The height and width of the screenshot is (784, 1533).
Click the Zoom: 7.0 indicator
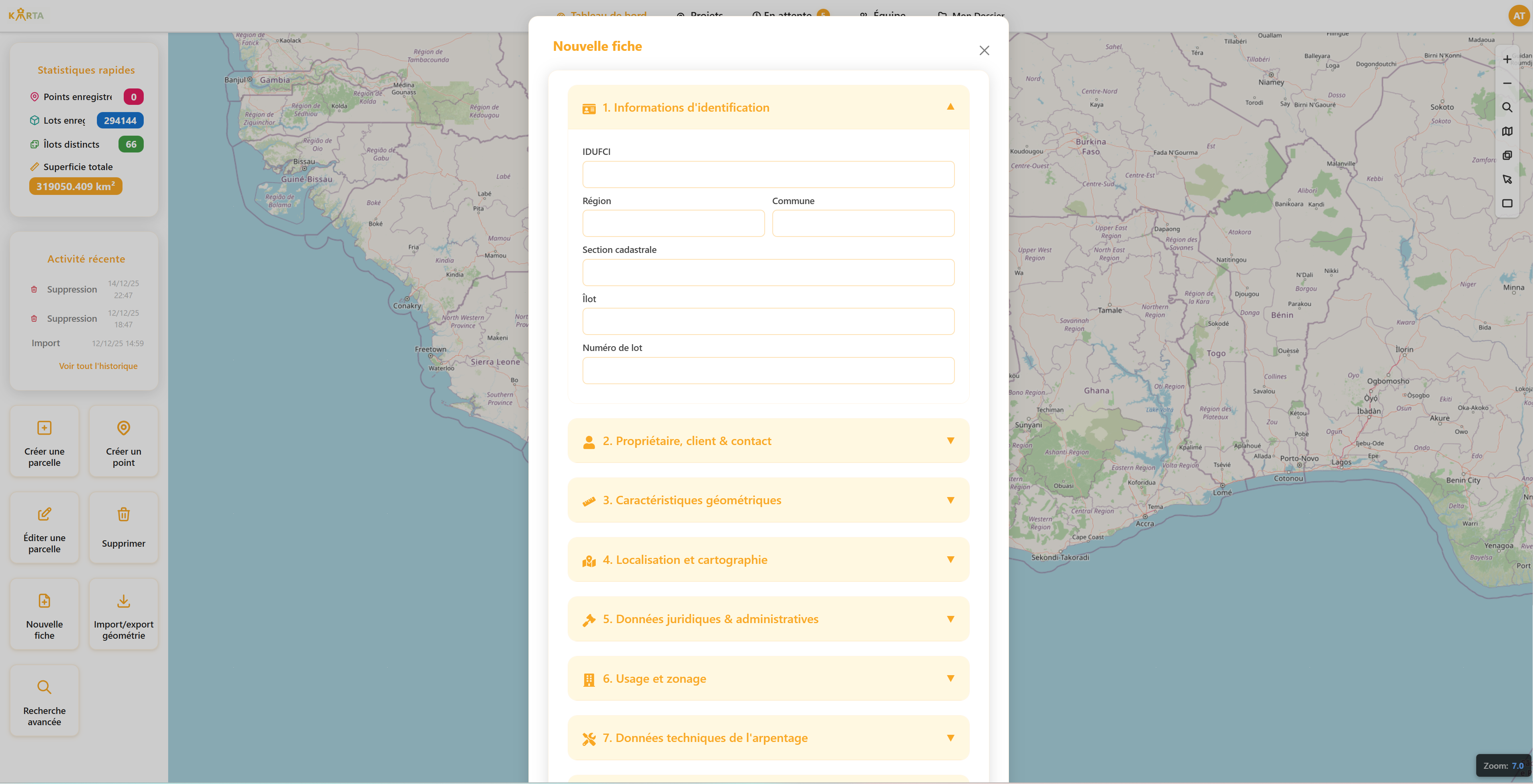(x=1503, y=766)
